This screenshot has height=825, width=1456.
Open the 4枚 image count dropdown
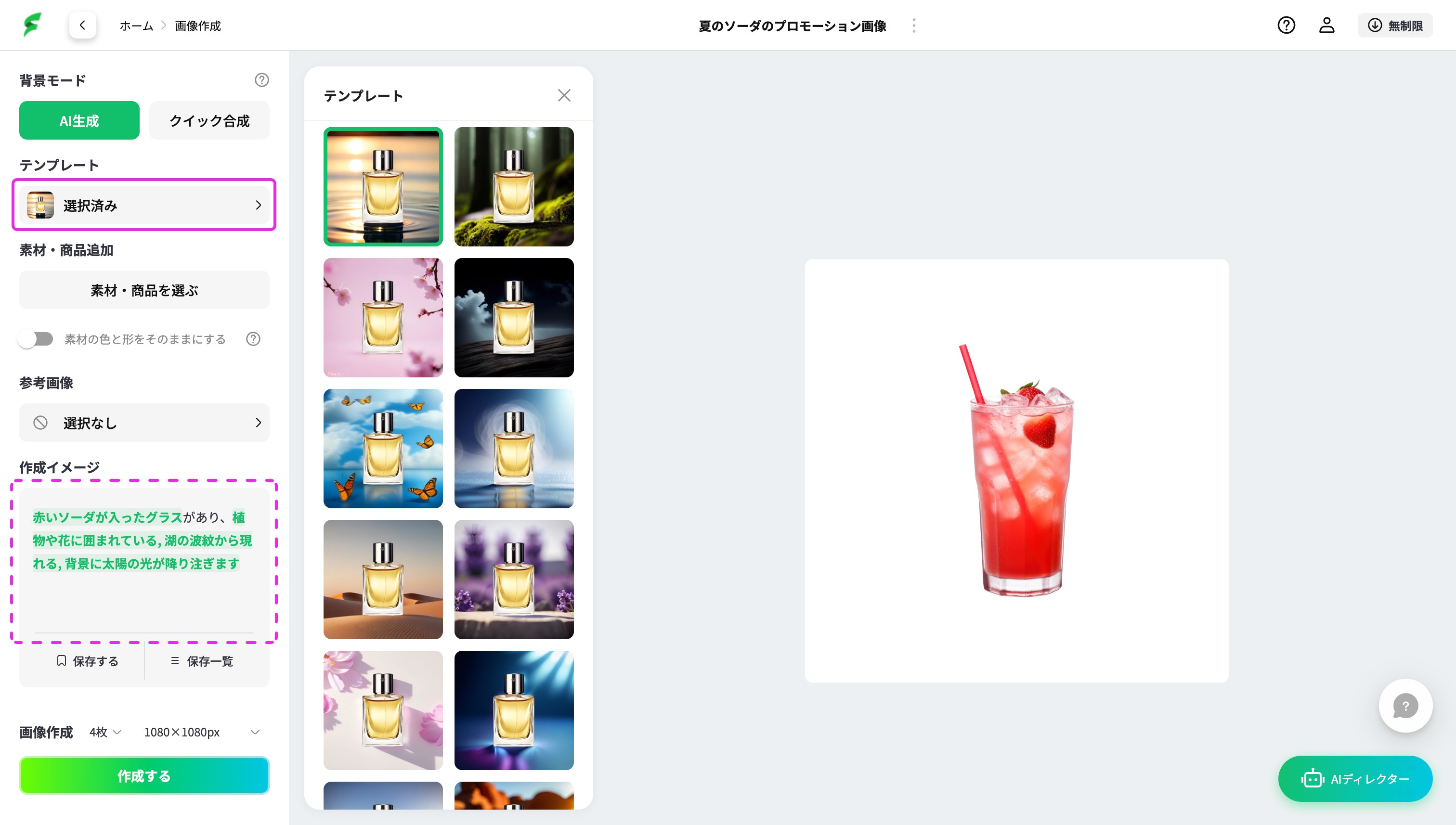pyautogui.click(x=105, y=732)
